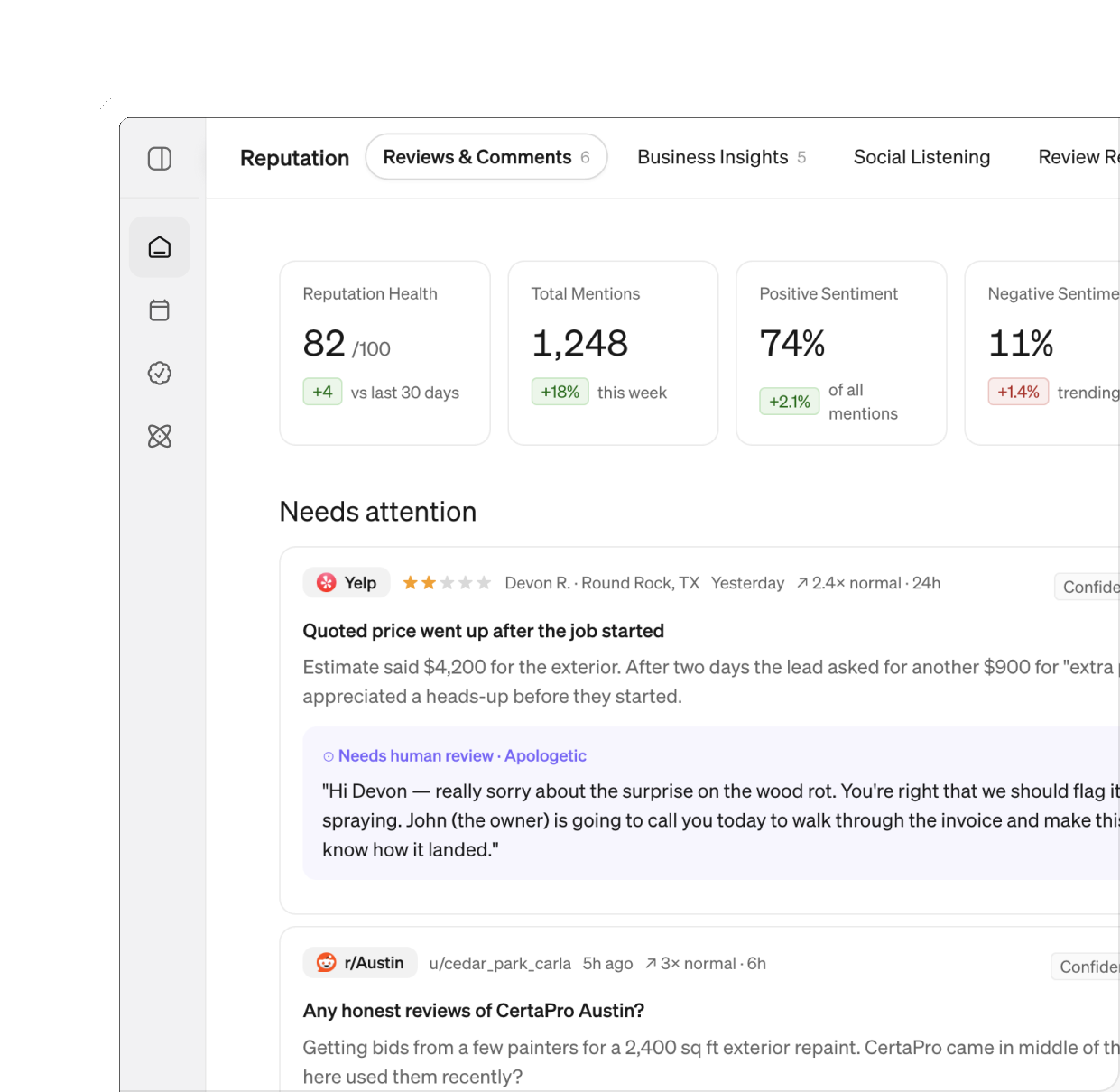This screenshot has width=1120, height=1092.
Task: Click reviewer name 'Devon R. · Round Rock, TX'
Action: (x=602, y=583)
